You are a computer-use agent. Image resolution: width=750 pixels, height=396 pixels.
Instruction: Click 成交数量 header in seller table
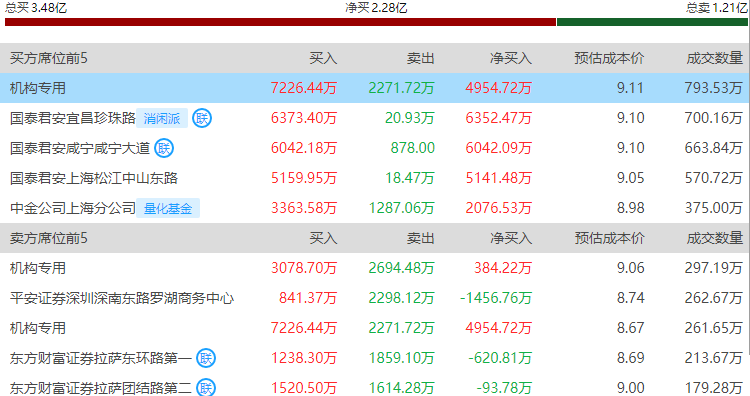715,238
